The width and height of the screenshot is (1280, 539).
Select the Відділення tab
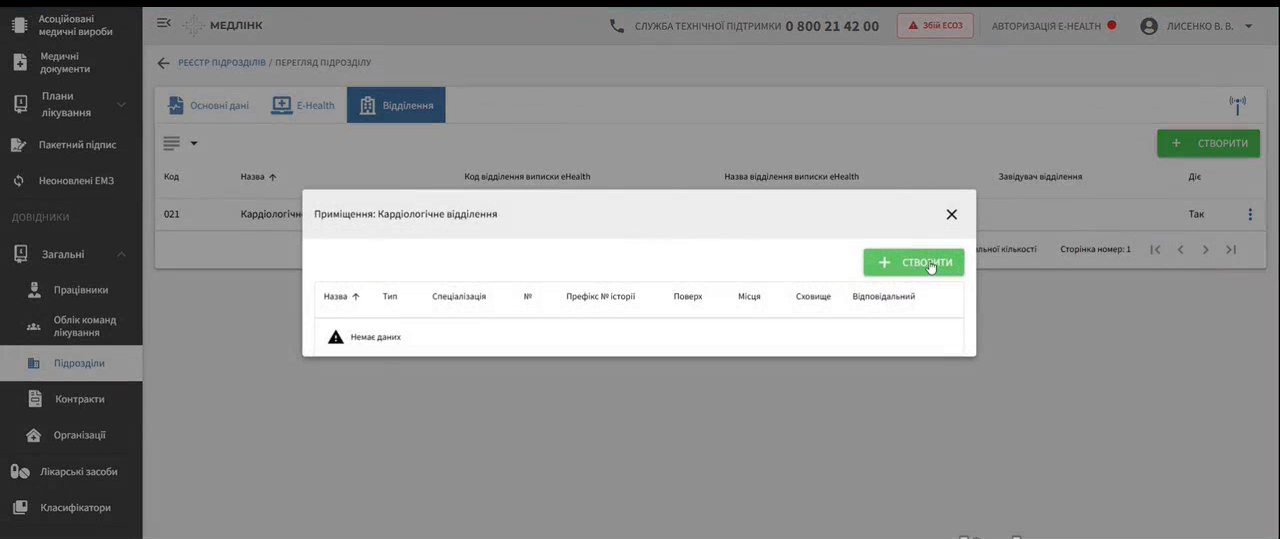[396, 105]
